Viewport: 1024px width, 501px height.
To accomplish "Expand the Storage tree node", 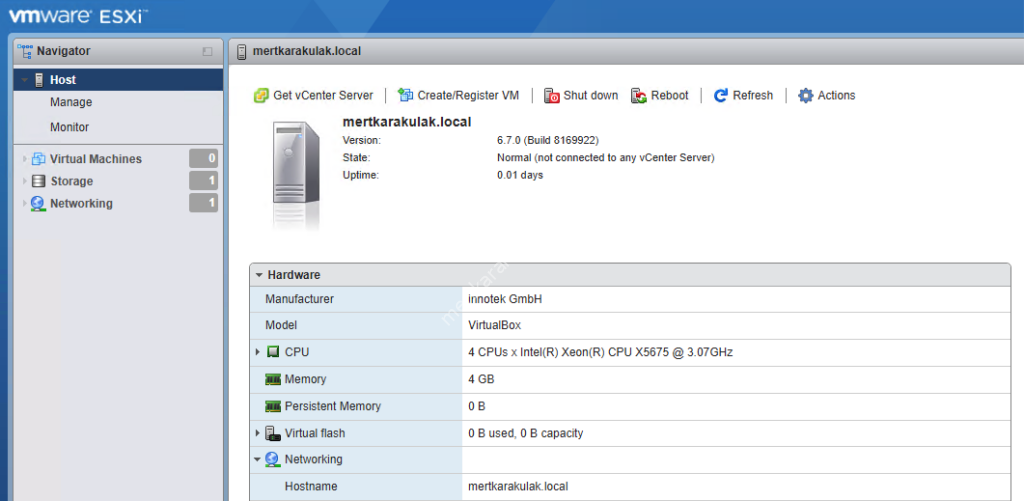I will point(25,181).
